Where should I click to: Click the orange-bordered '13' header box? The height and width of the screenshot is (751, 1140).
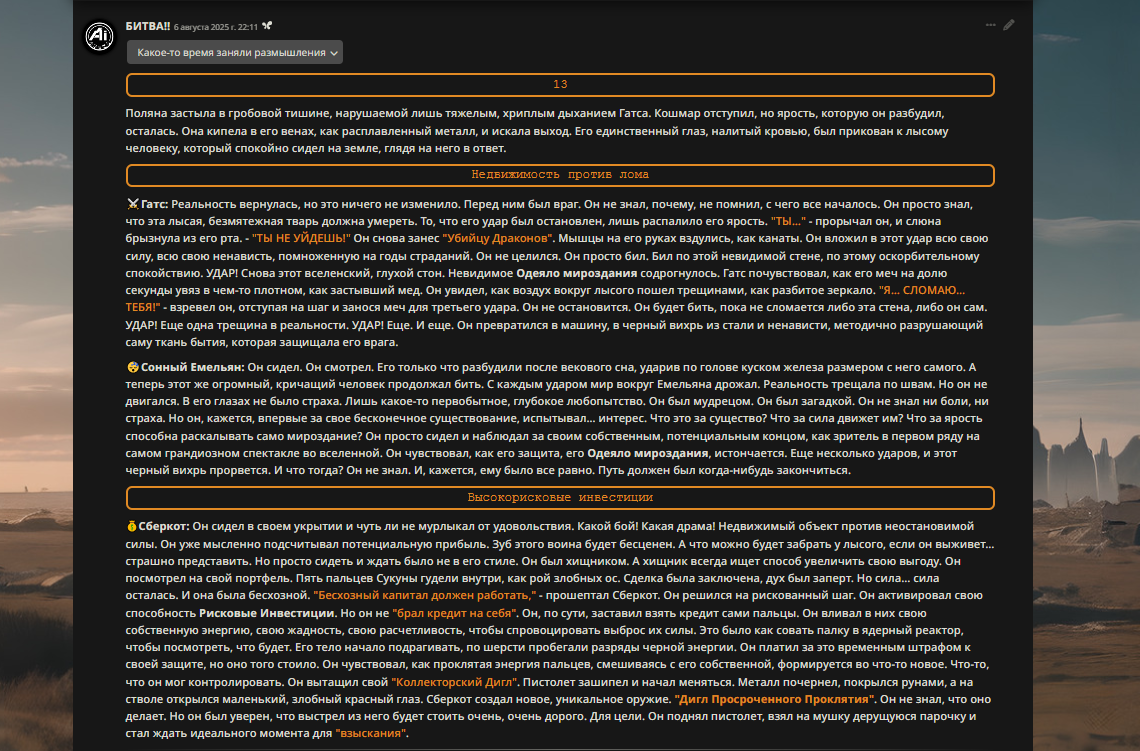point(560,84)
